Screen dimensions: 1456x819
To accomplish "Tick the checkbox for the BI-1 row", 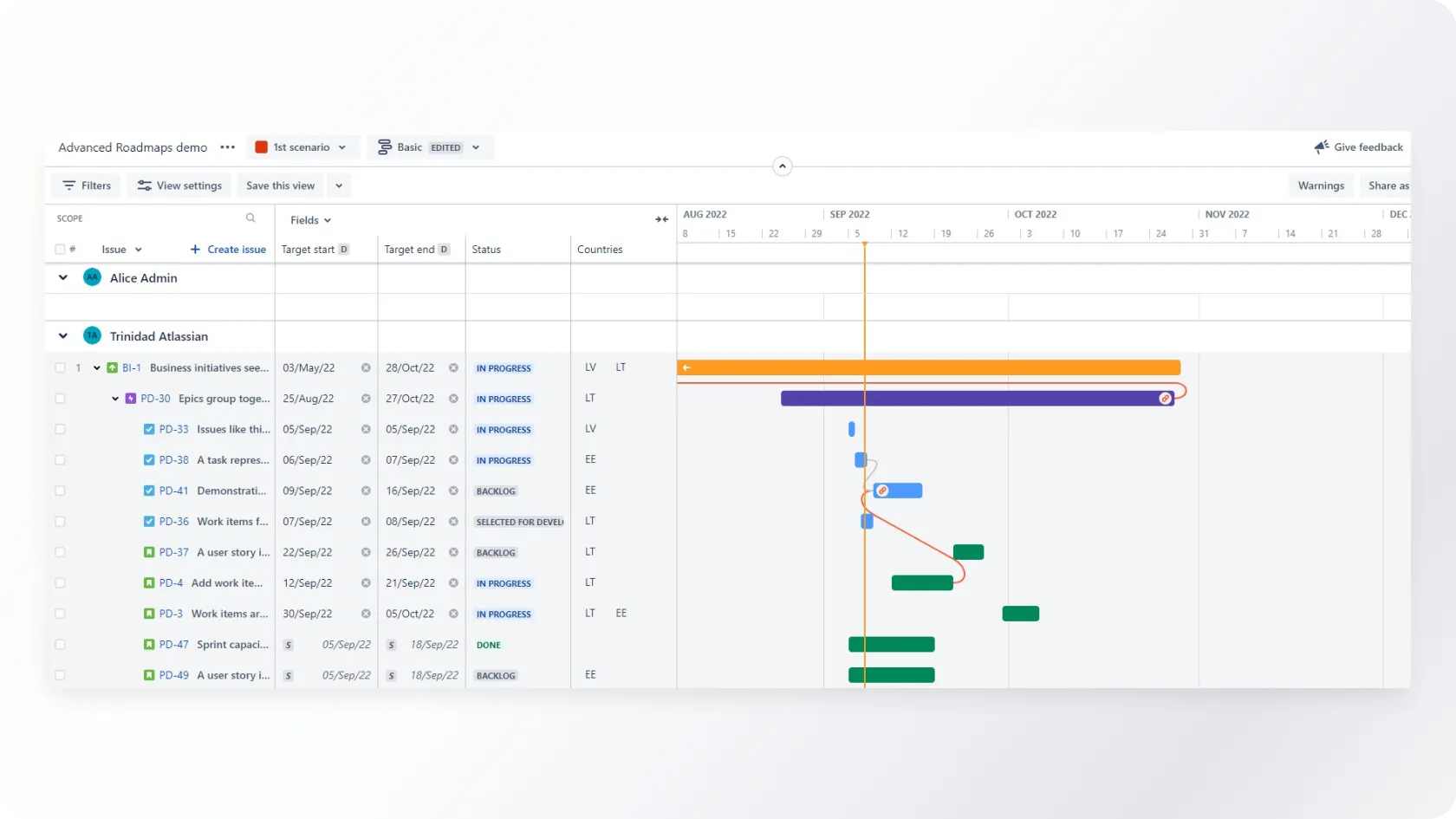I will (60, 368).
